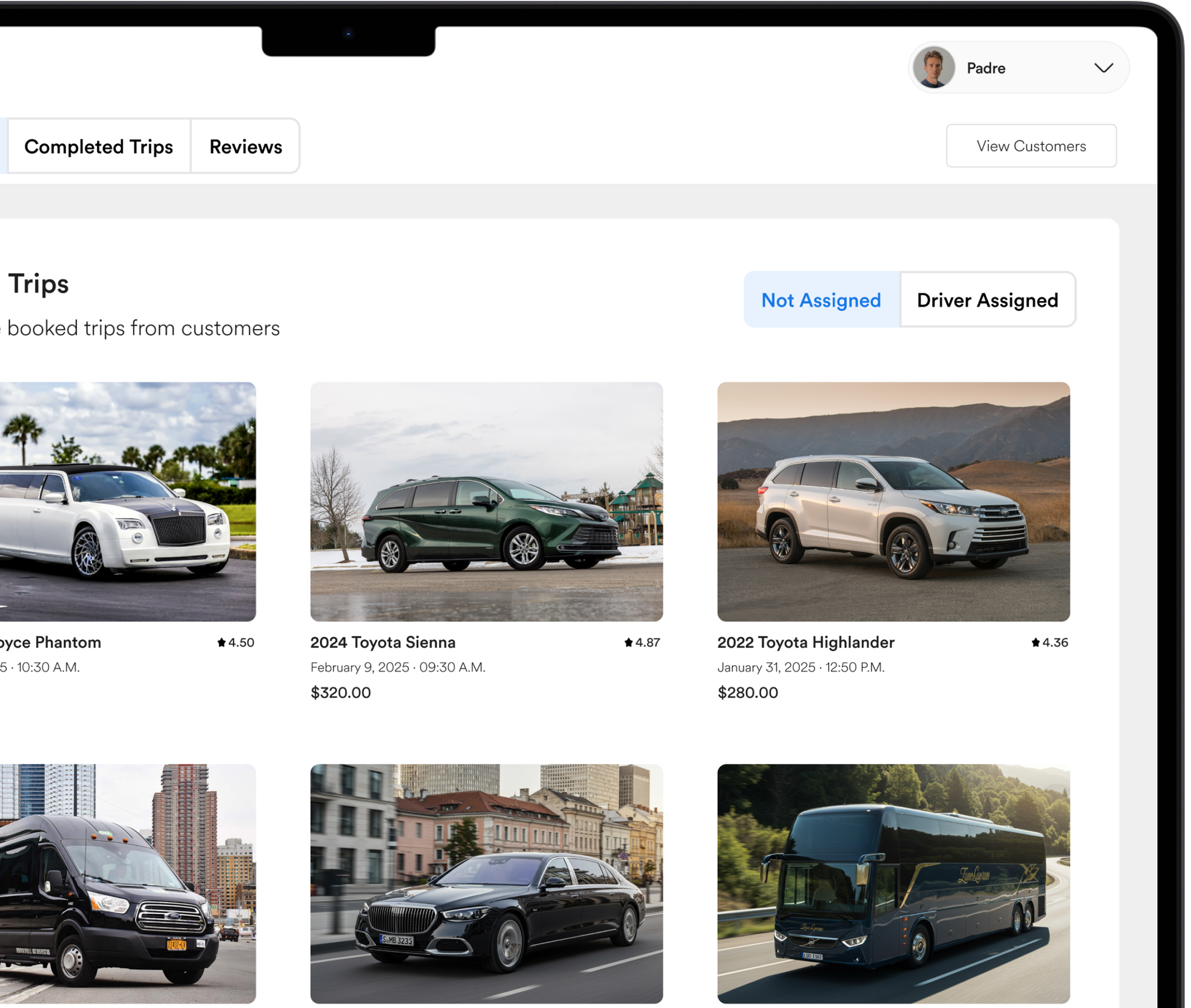1191x1008 pixels.
Task: Click the 4.50 star rating icon
Action: pos(221,642)
